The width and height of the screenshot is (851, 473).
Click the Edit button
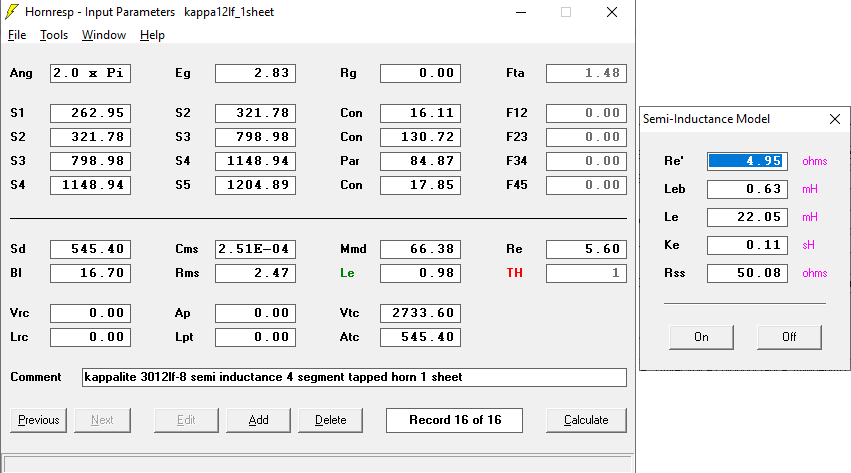pos(186,420)
